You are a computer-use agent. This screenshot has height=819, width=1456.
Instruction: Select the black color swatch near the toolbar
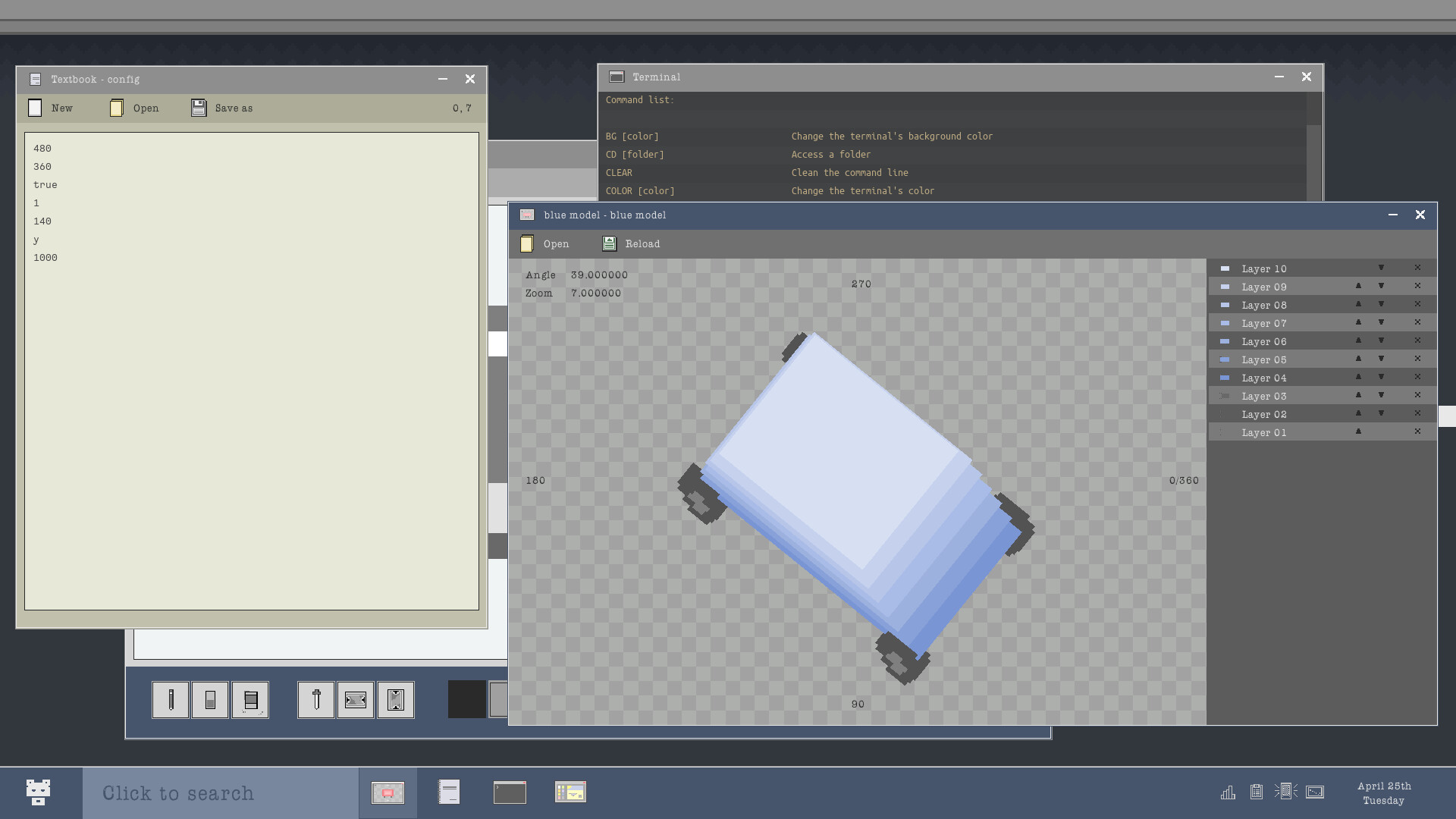coord(466,699)
